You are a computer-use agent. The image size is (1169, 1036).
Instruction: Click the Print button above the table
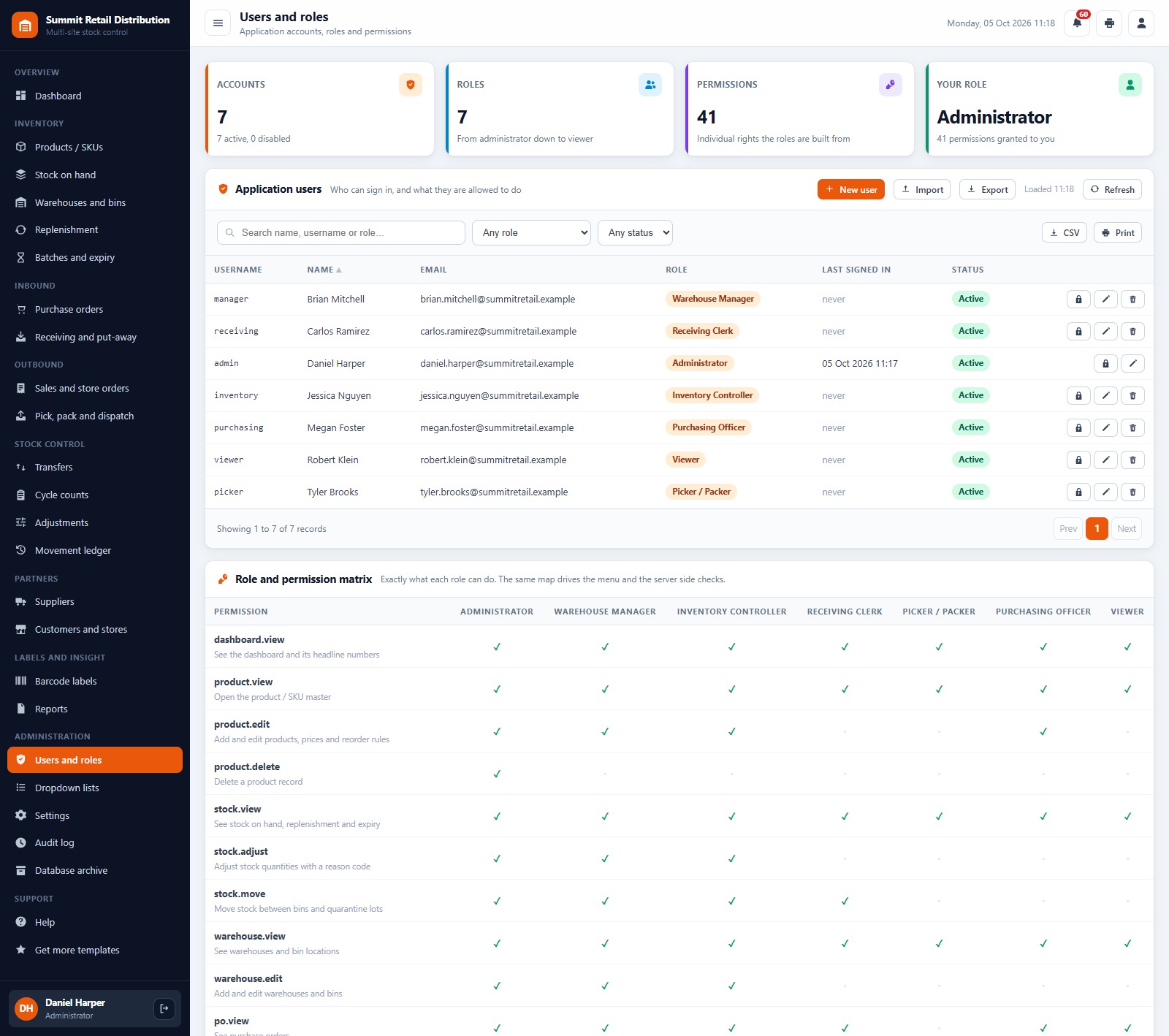click(1118, 232)
